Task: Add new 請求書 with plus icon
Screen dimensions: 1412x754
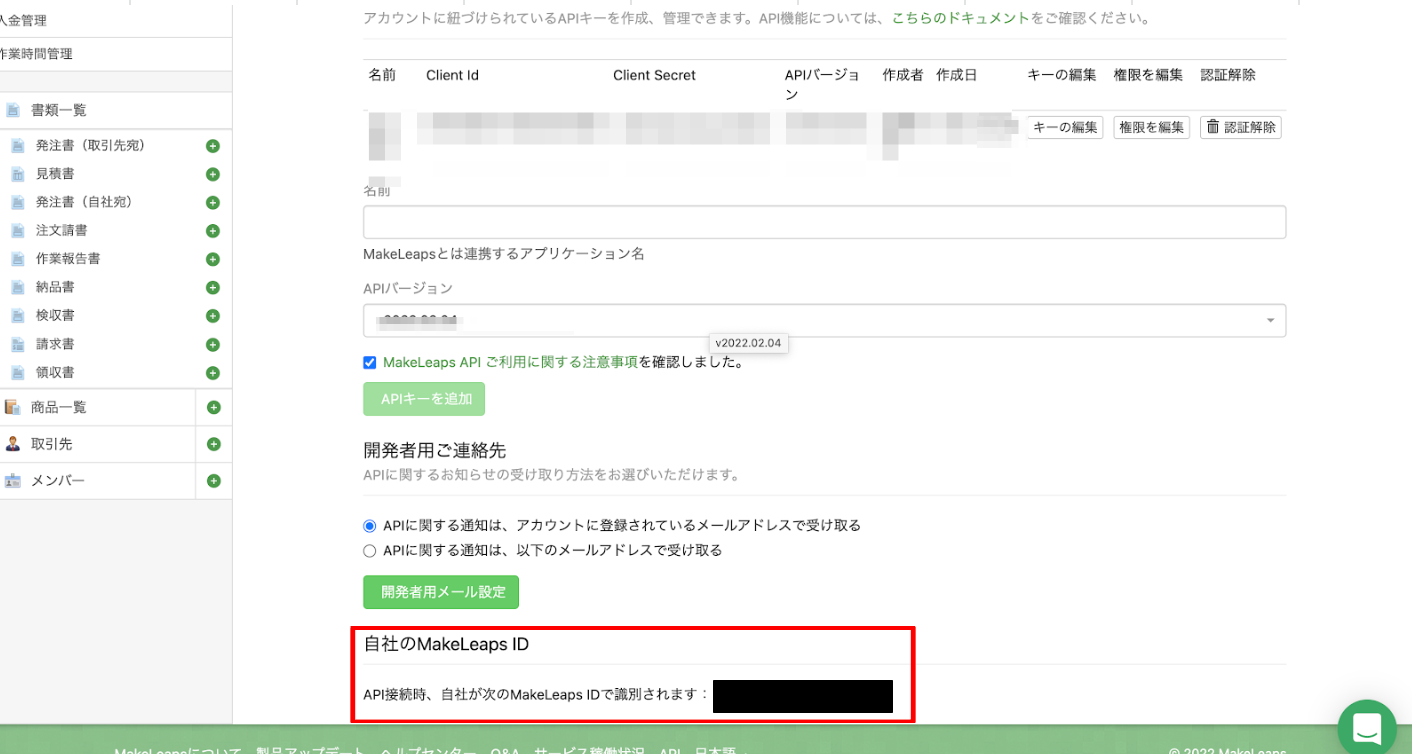Action: click(x=212, y=345)
